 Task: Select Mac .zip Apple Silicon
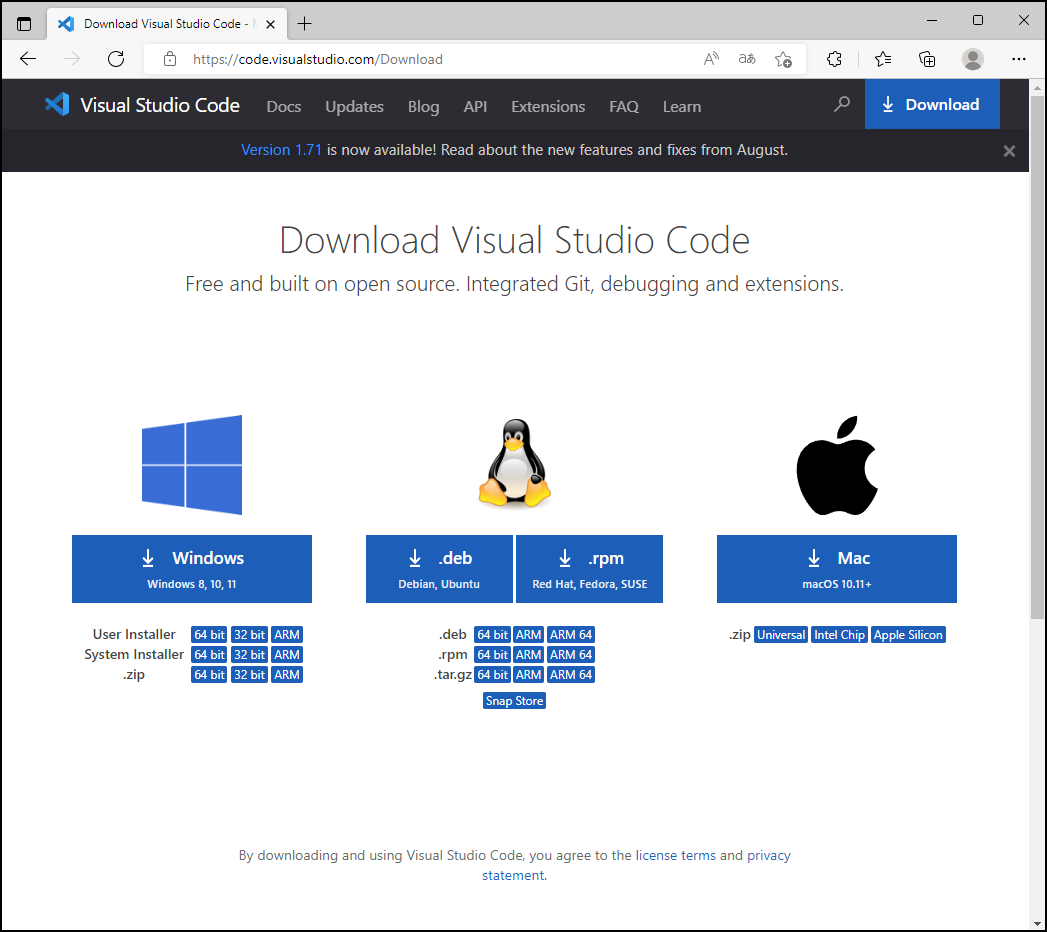(908, 635)
